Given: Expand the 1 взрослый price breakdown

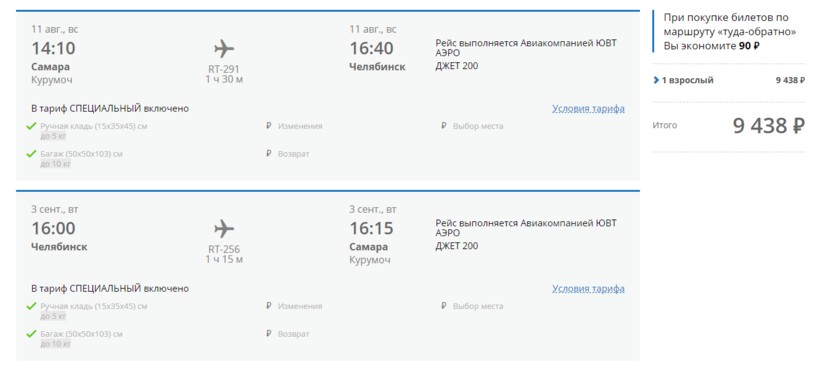Looking at the screenshot, I should point(683,80).
